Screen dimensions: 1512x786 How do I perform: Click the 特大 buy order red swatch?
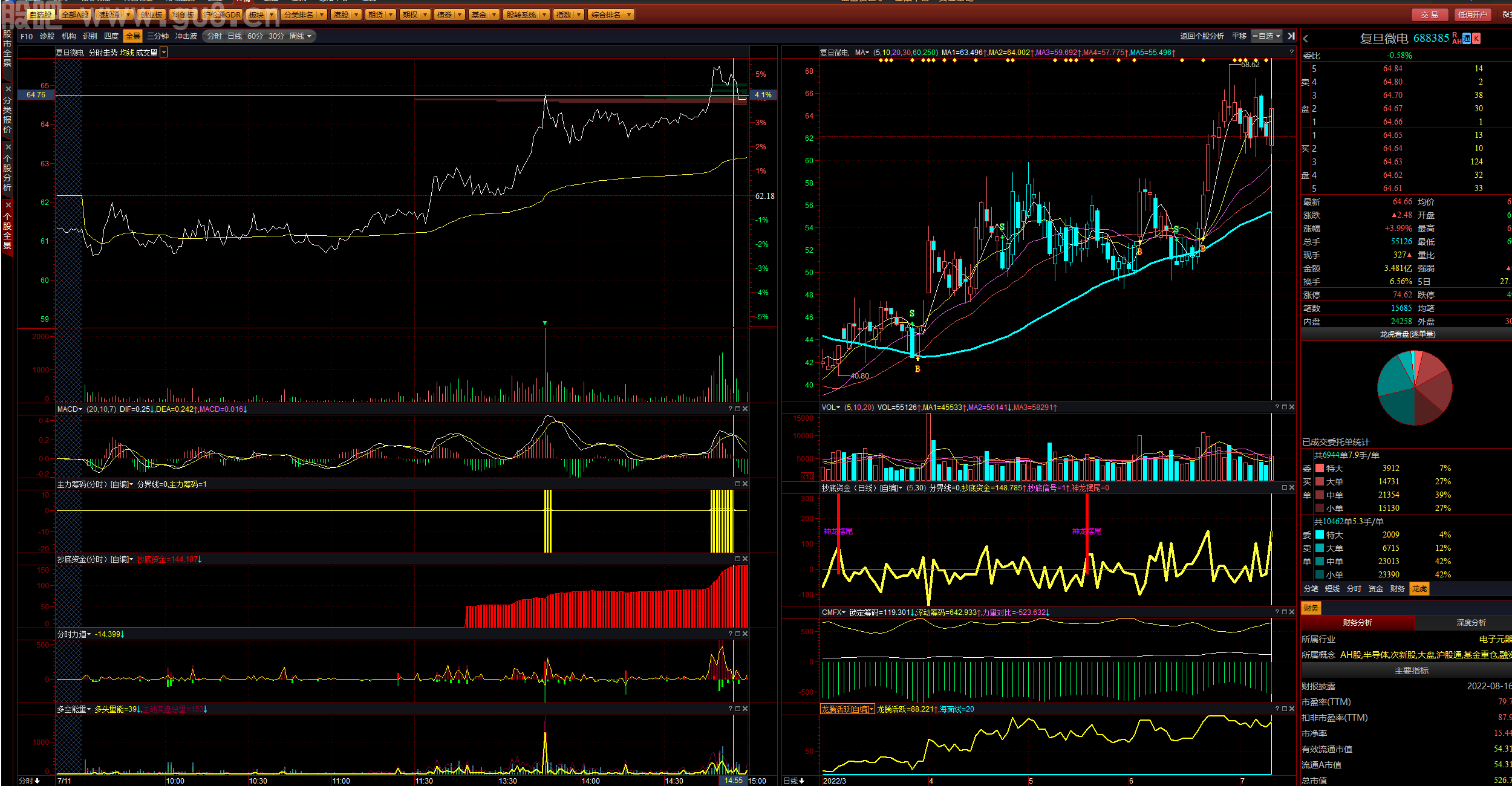pyautogui.click(x=1320, y=469)
